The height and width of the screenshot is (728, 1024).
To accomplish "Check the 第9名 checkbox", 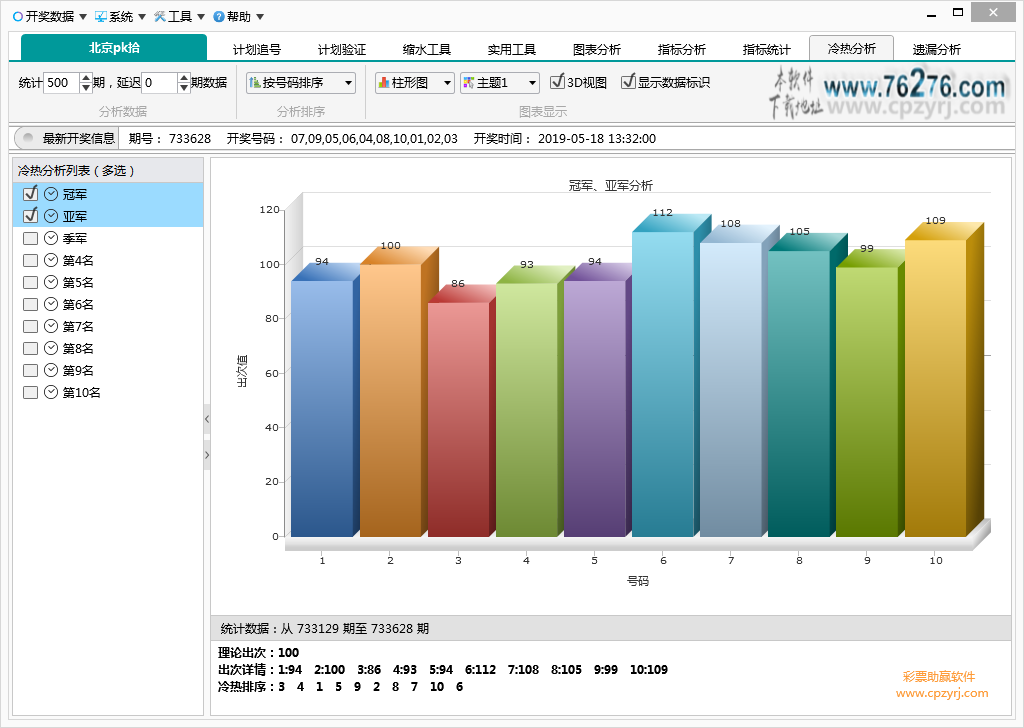I will tap(30, 370).
